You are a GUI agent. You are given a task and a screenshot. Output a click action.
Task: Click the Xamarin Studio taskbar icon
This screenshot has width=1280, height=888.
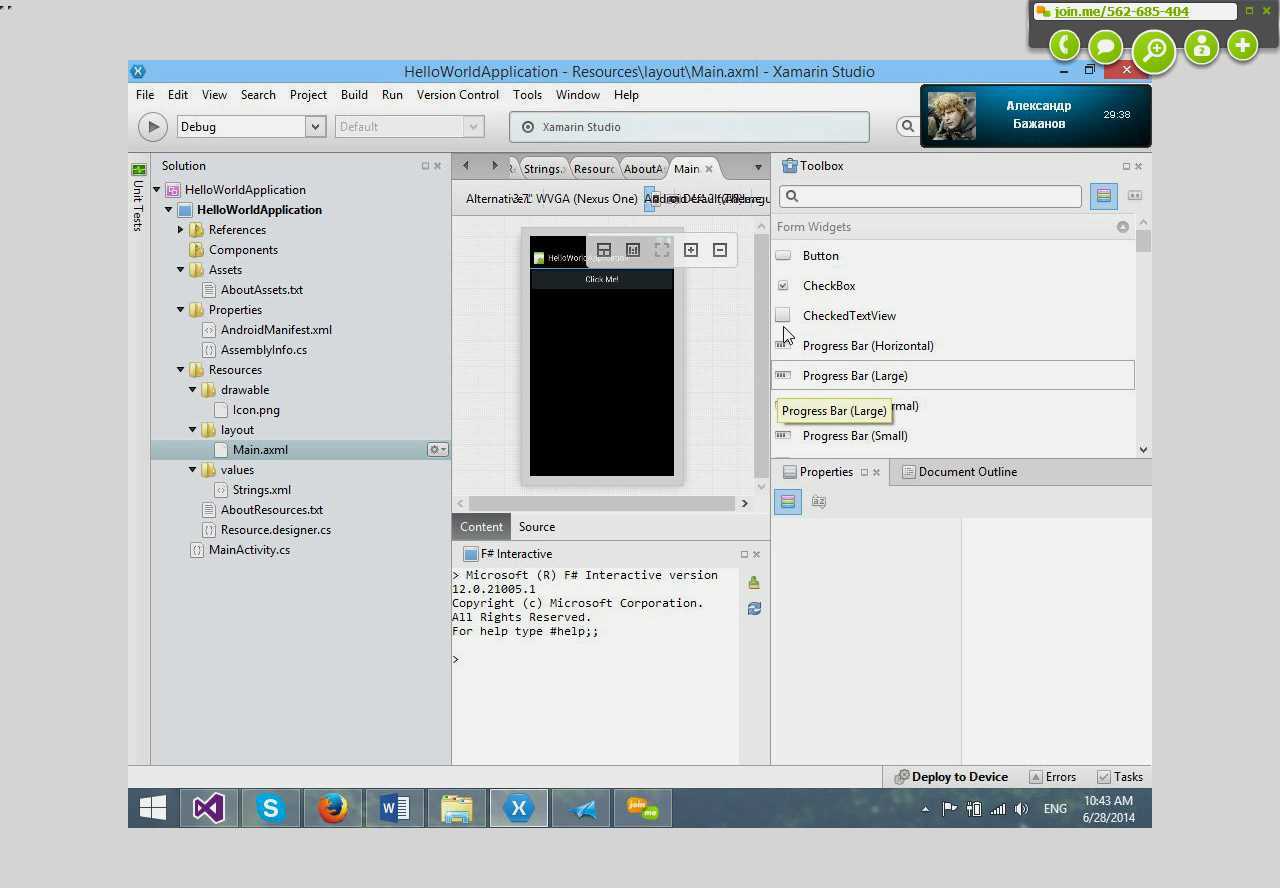coord(519,808)
